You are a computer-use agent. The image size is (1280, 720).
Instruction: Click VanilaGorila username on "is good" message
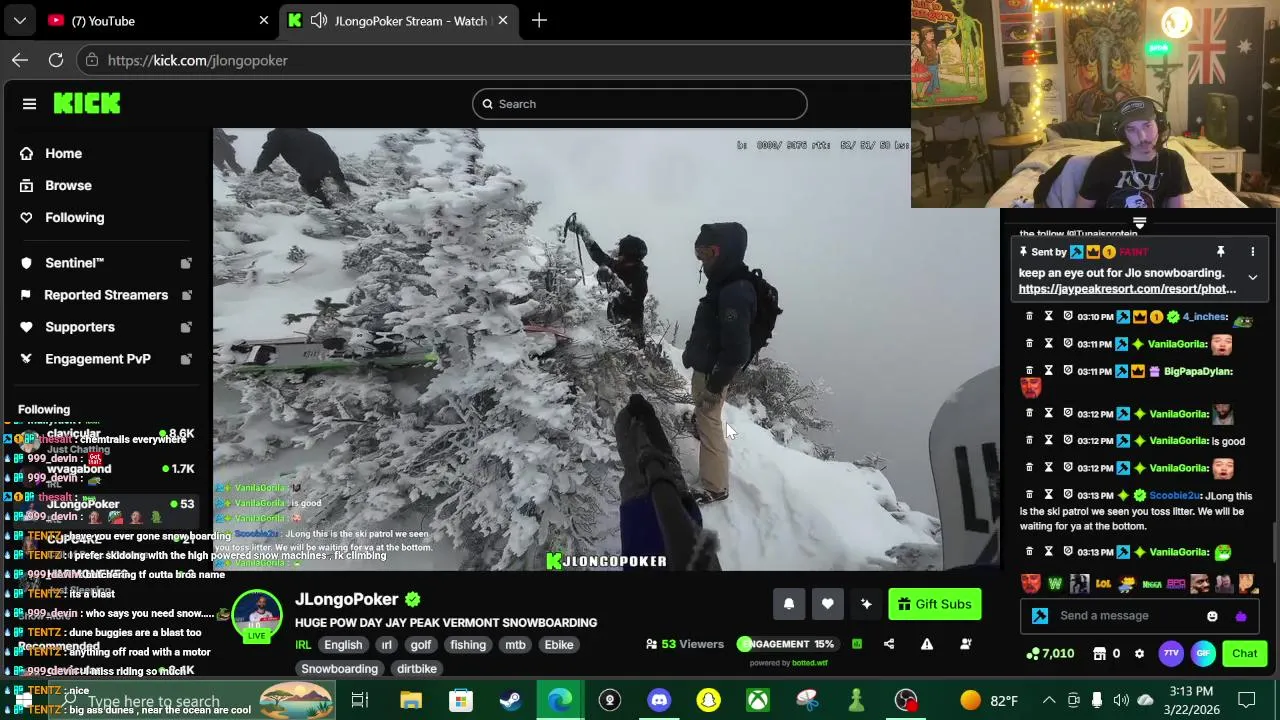point(1179,441)
